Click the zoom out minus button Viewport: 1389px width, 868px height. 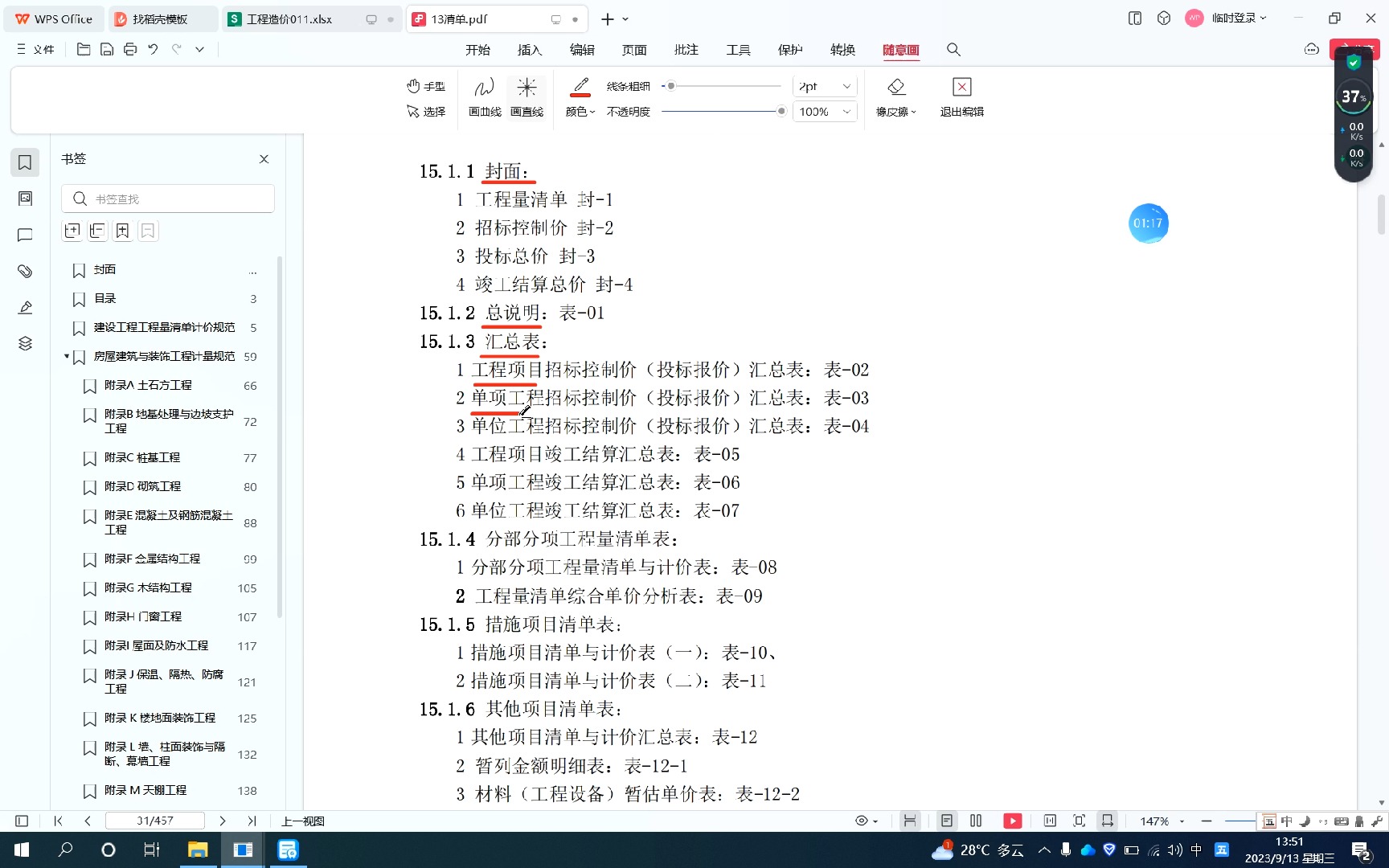point(1207,821)
